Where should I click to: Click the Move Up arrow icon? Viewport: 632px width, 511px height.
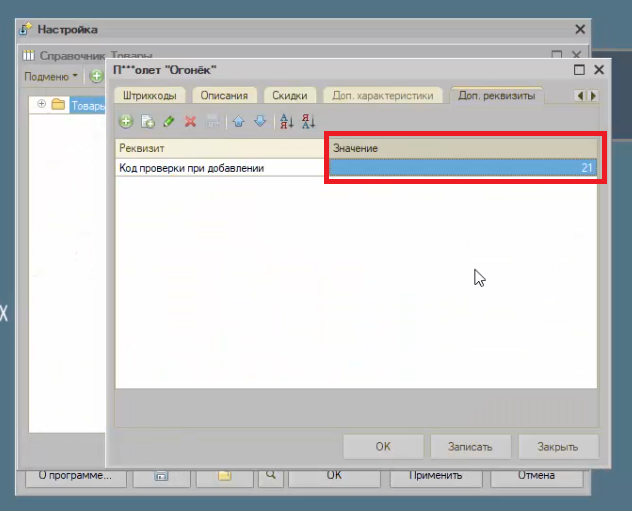[x=238, y=121]
